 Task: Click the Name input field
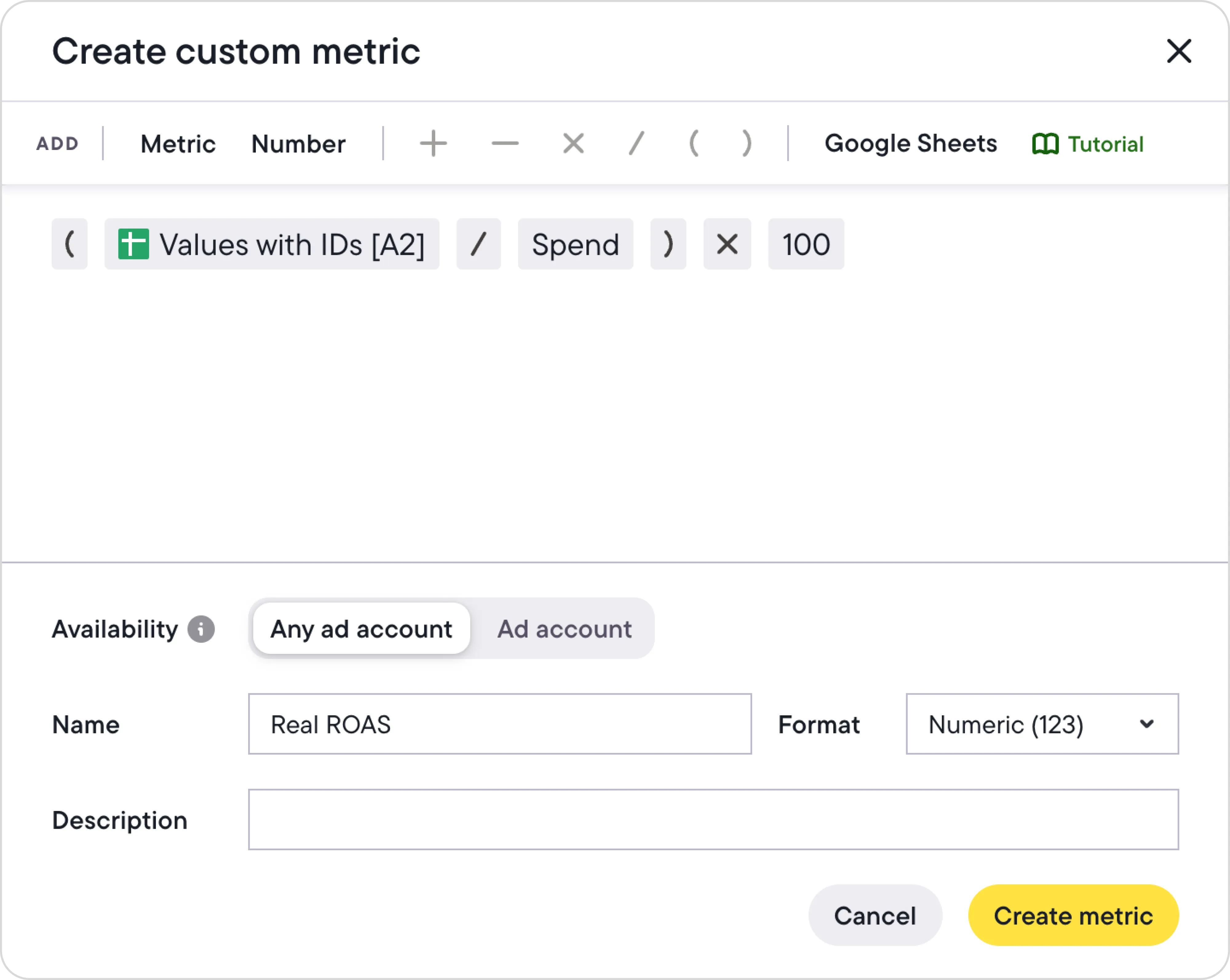500,724
